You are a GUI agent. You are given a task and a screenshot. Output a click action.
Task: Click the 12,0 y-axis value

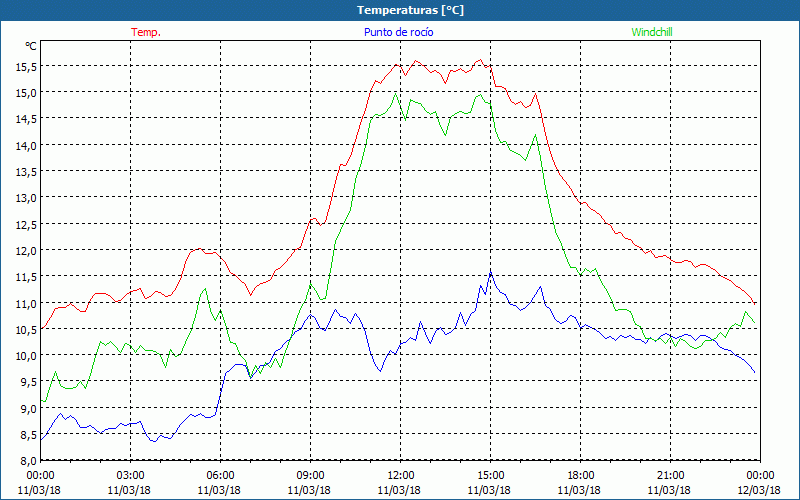click(25, 251)
